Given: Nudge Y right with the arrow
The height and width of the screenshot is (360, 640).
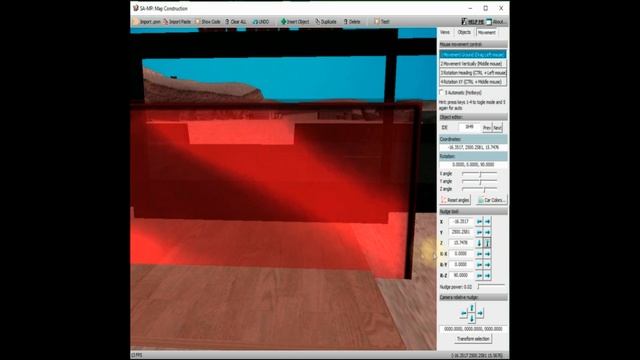Looking at the screenshot, I should [x=487, y=232].
